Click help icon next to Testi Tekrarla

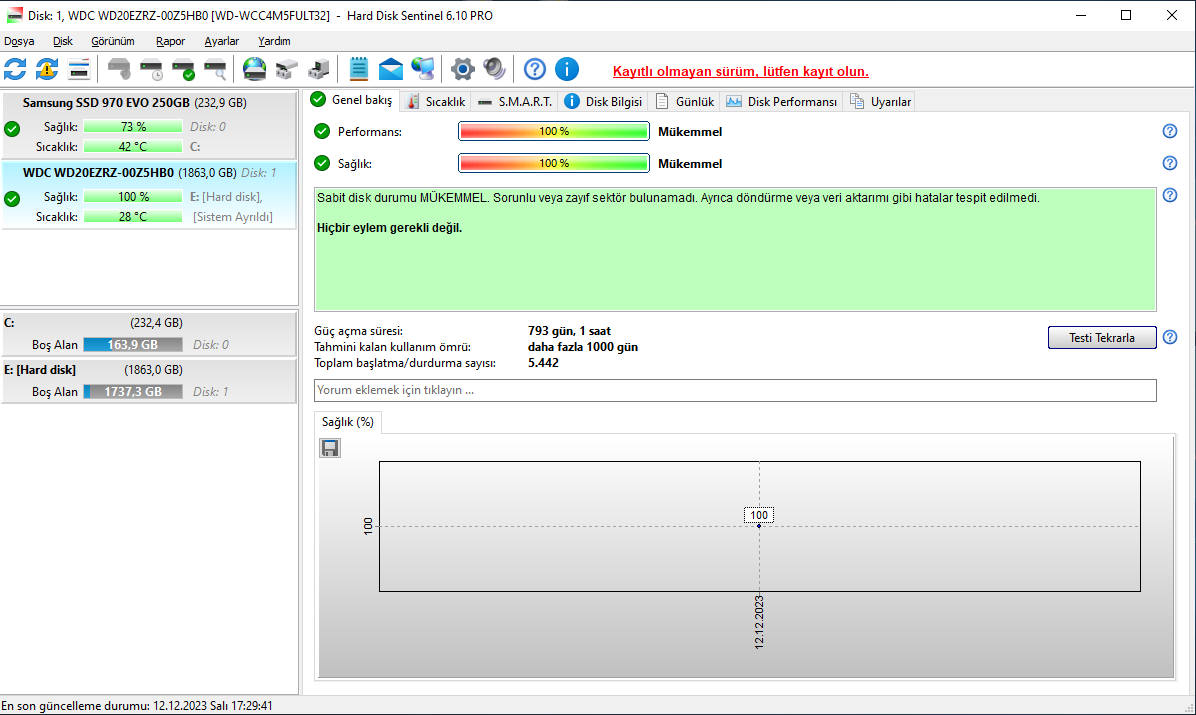pos(1169,337)
